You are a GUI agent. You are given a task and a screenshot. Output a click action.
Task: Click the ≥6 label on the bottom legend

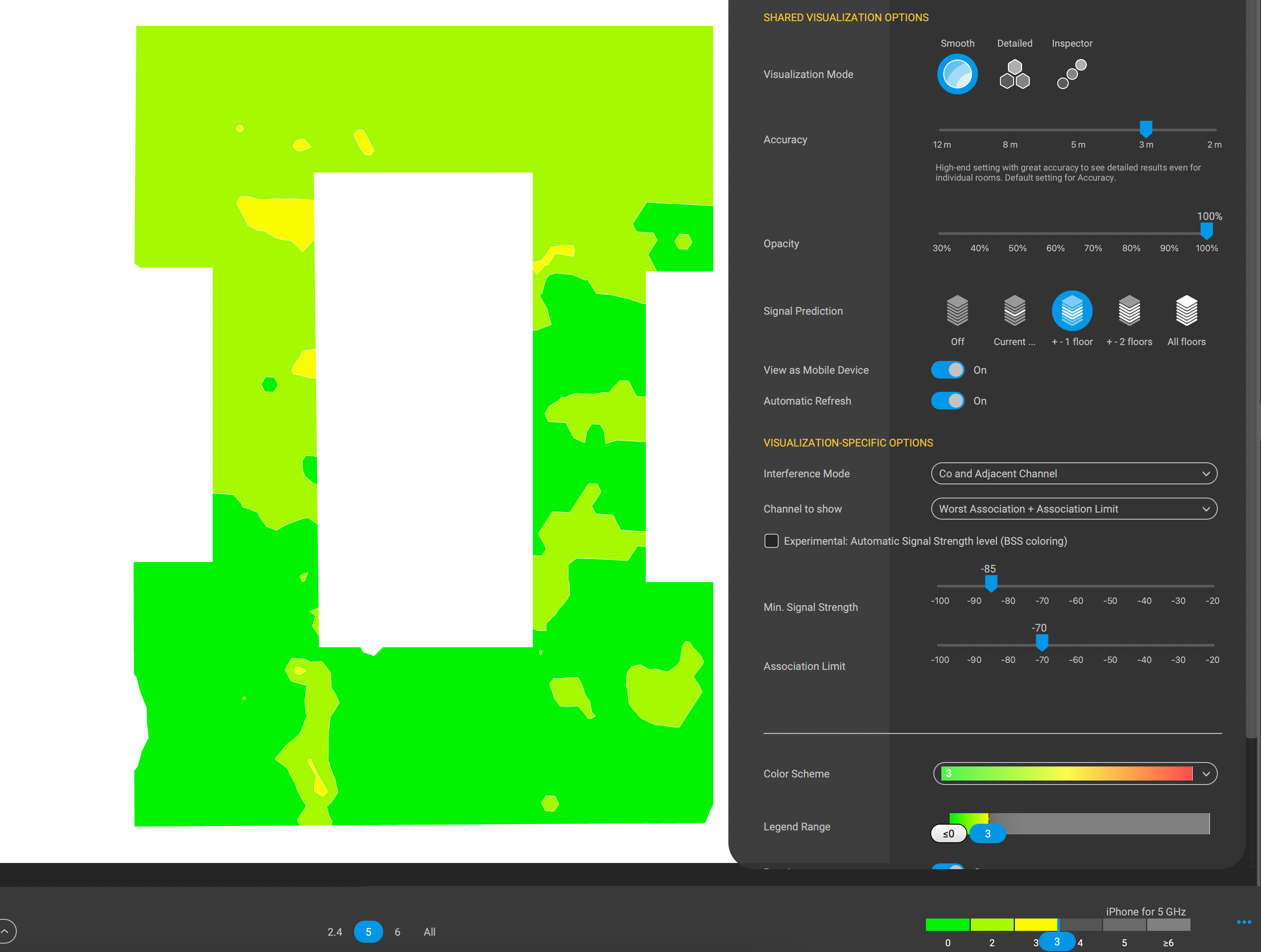1168,943
